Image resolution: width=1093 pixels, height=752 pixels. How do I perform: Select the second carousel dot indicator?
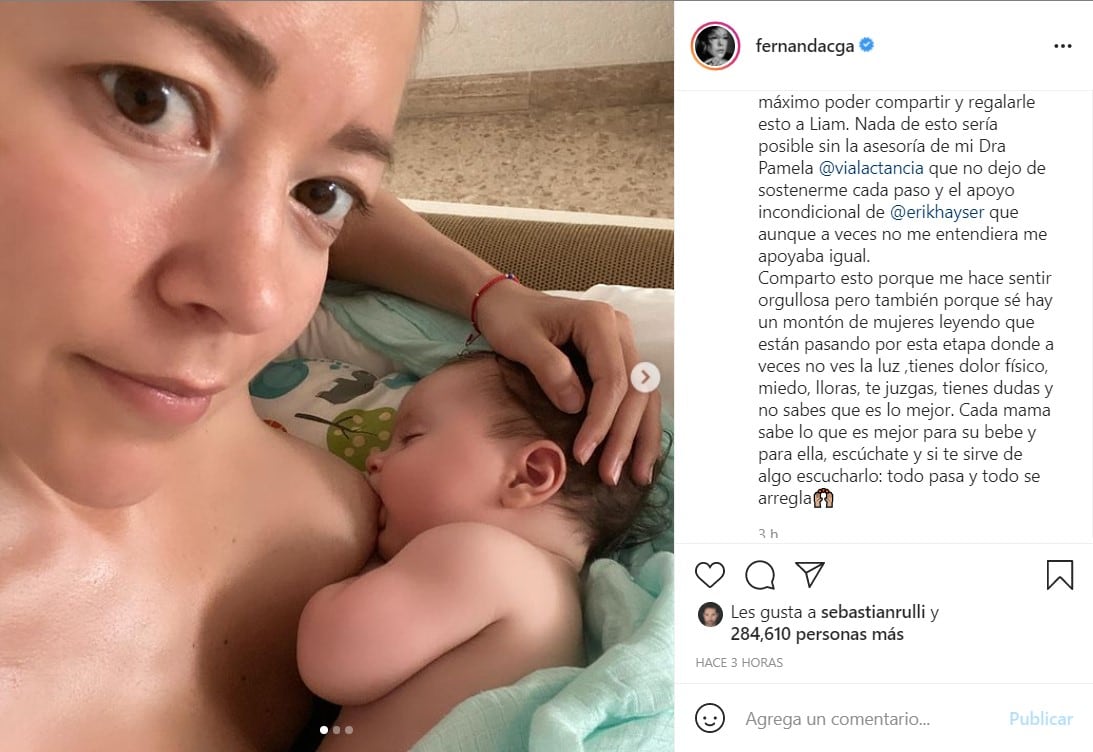337,730
